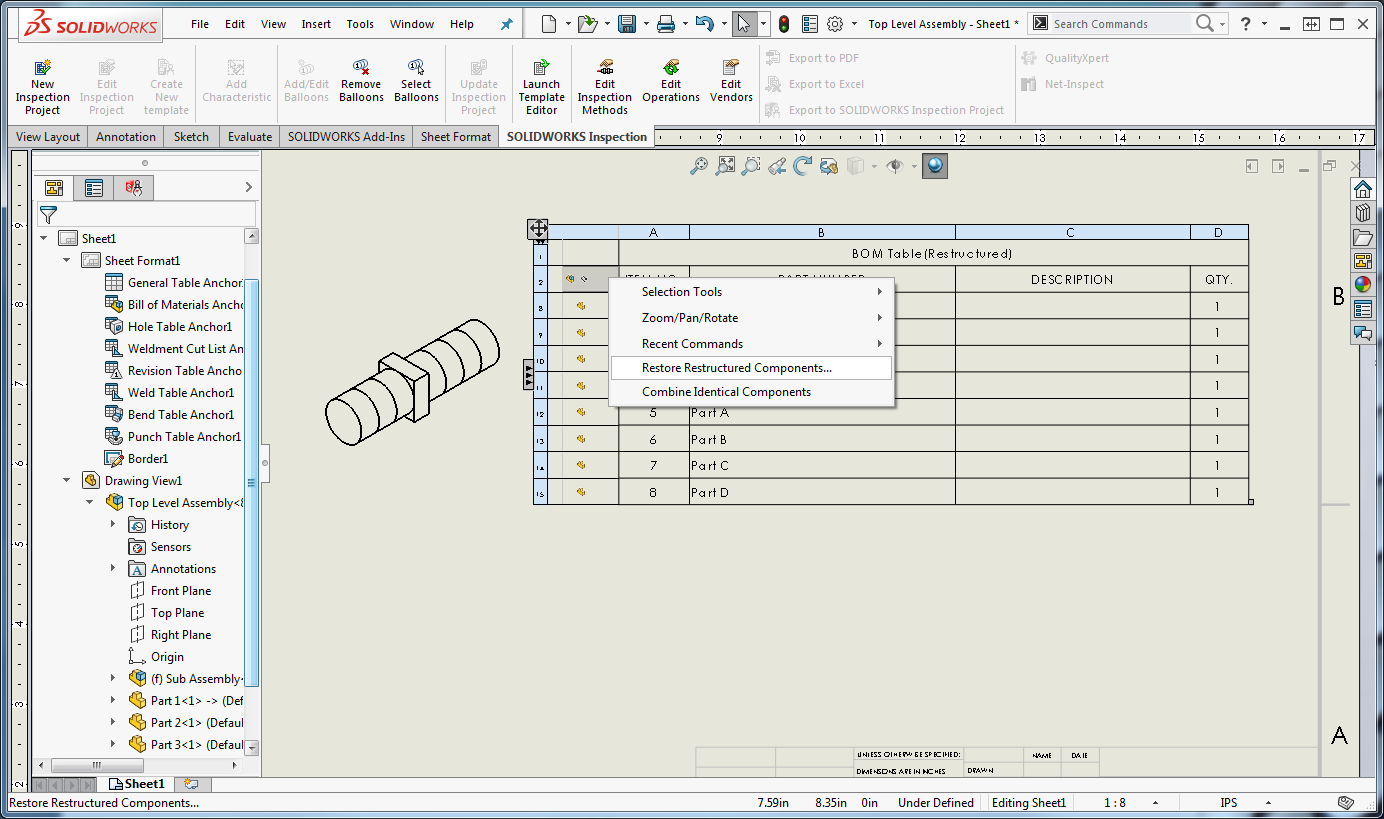Click New Inspection Project icon
This screenshot has height=819, width=1384.
(x=42, y=86)
